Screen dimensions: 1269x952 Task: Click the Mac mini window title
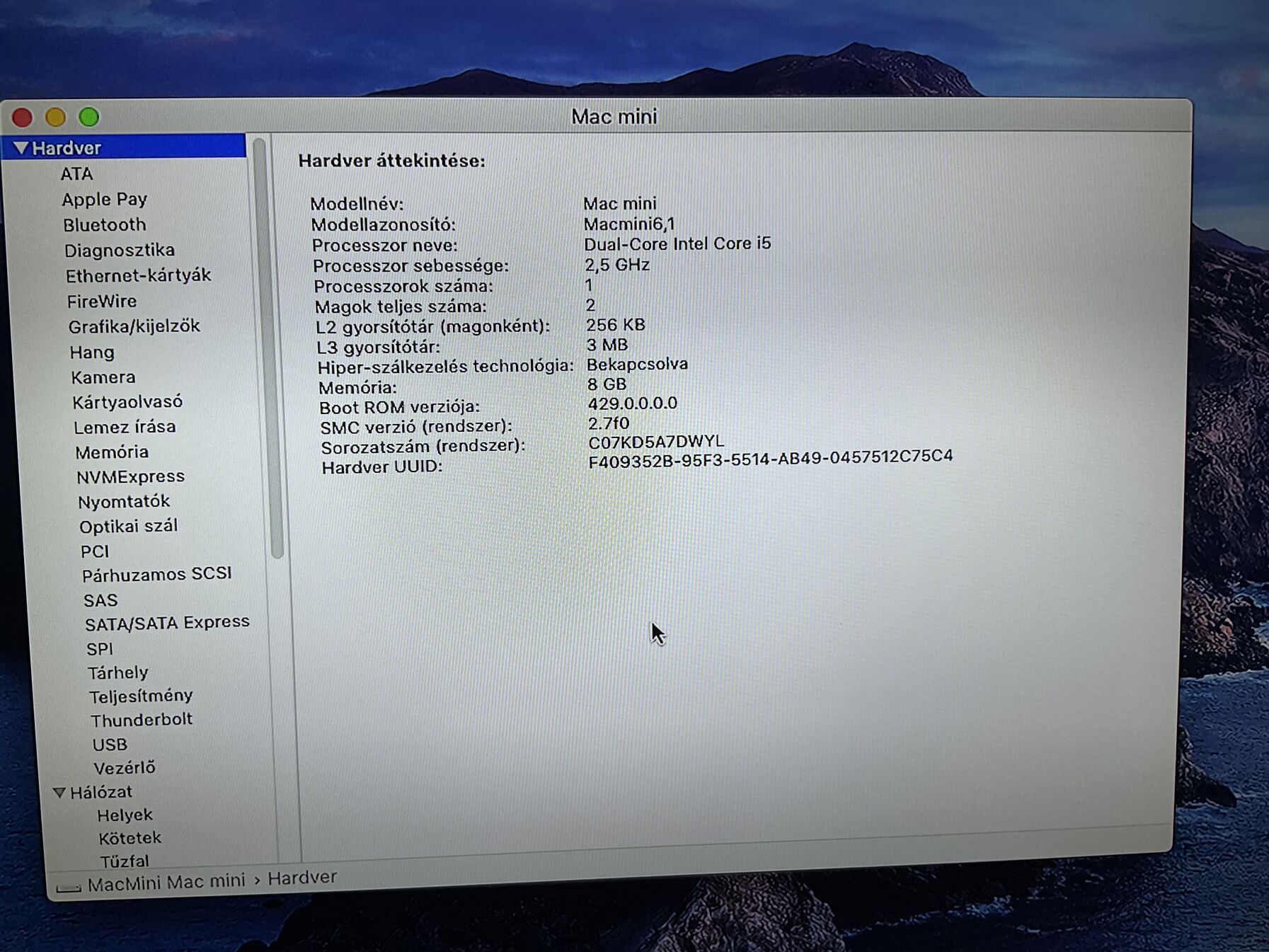click(x=614, y=116)
